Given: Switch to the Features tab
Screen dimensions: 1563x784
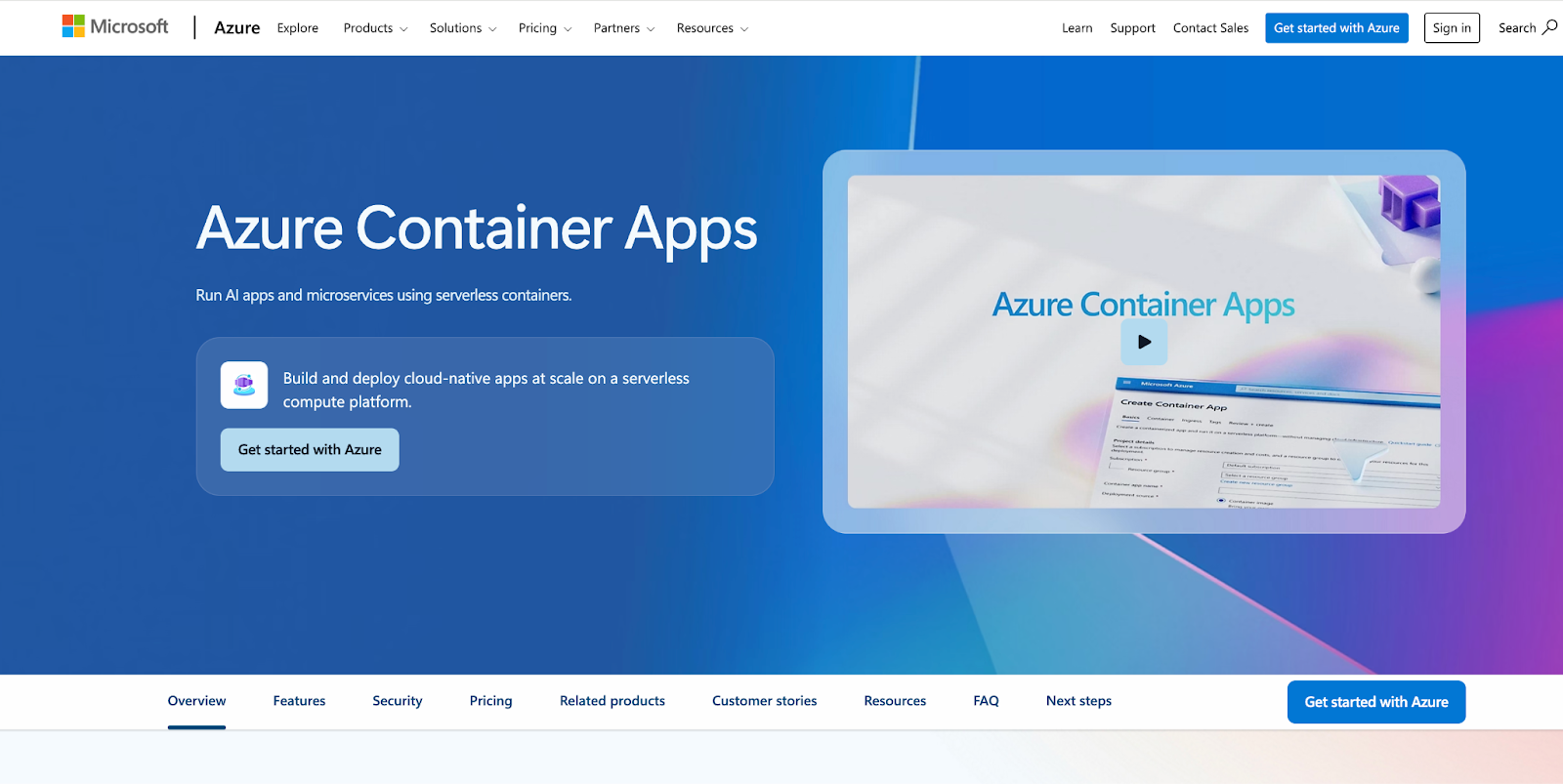Looking at the screenshot, I should 299,701.
